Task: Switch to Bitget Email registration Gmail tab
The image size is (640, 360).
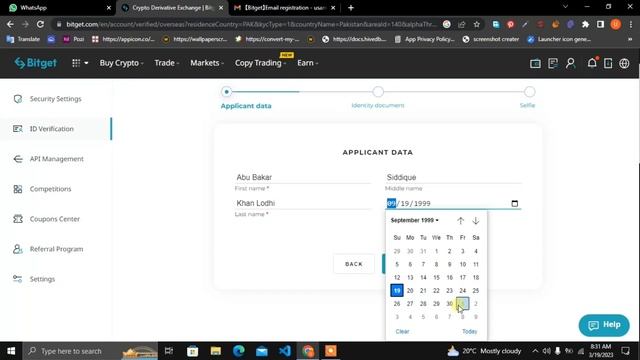Action: tap(284, 8)
